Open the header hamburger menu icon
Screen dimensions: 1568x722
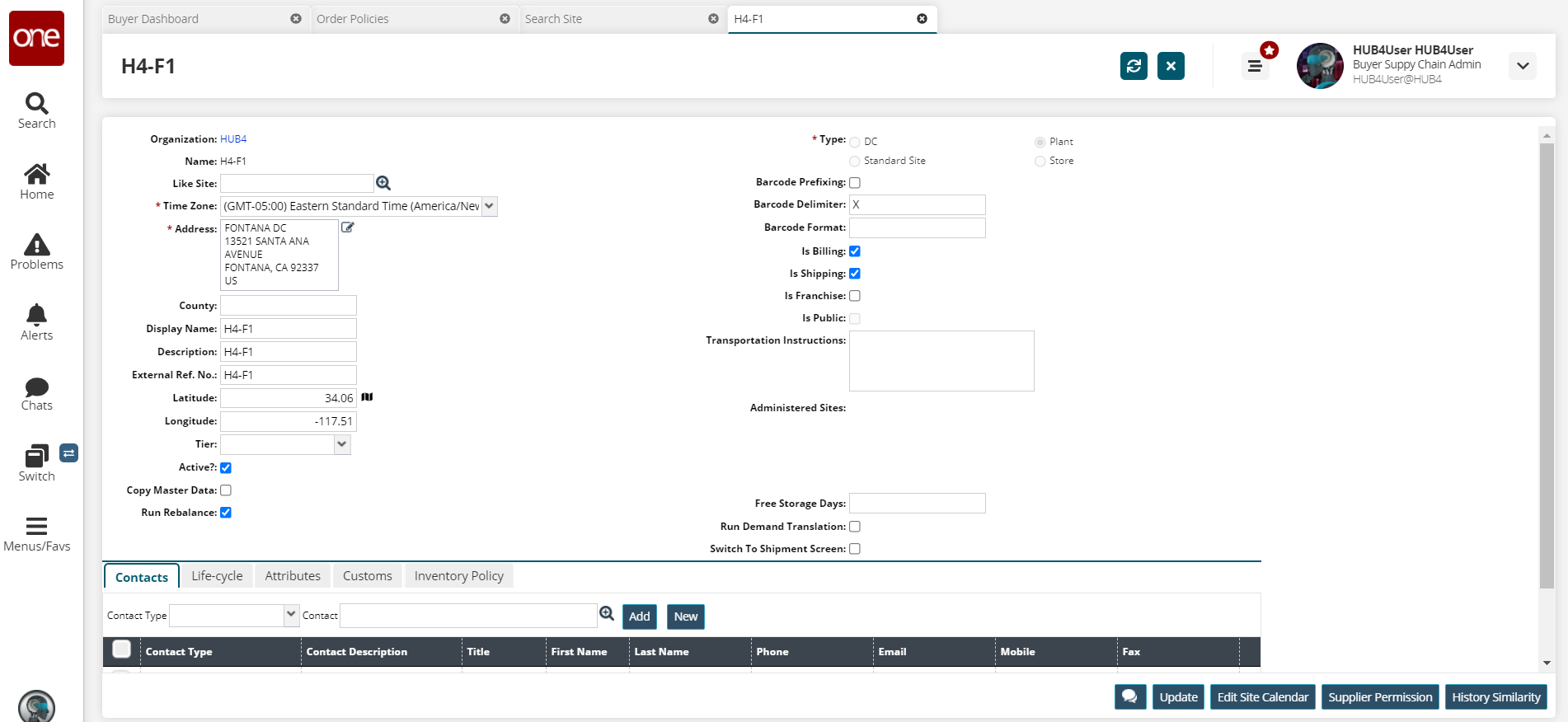point(1255,66)
